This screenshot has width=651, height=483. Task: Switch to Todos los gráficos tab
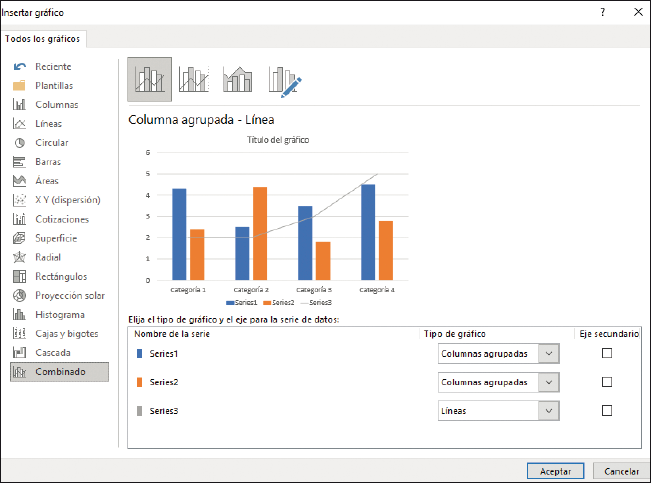pos(43,39)
